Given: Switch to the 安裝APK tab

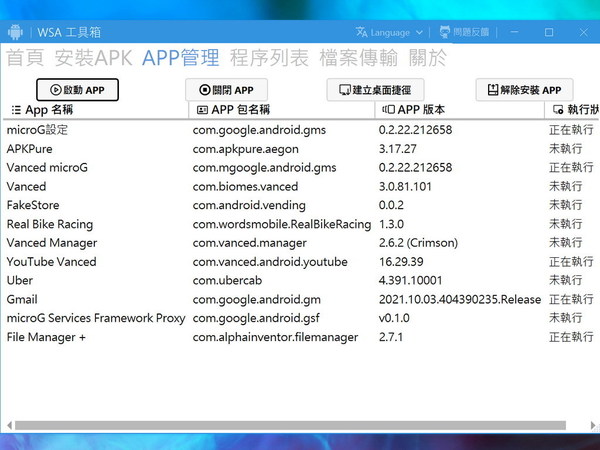Looking at the screenshot, I should click(x=93, y=58).
